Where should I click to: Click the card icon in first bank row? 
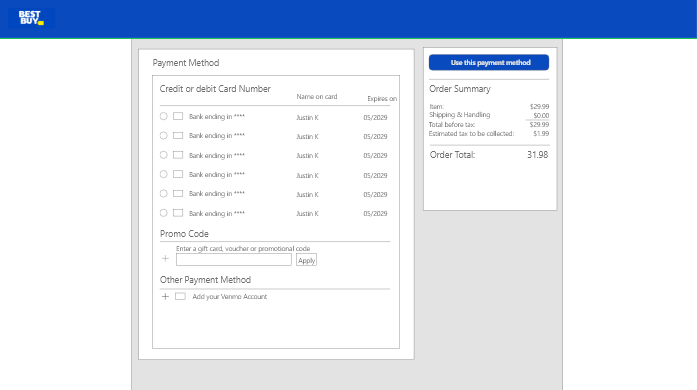coord(178,116)
